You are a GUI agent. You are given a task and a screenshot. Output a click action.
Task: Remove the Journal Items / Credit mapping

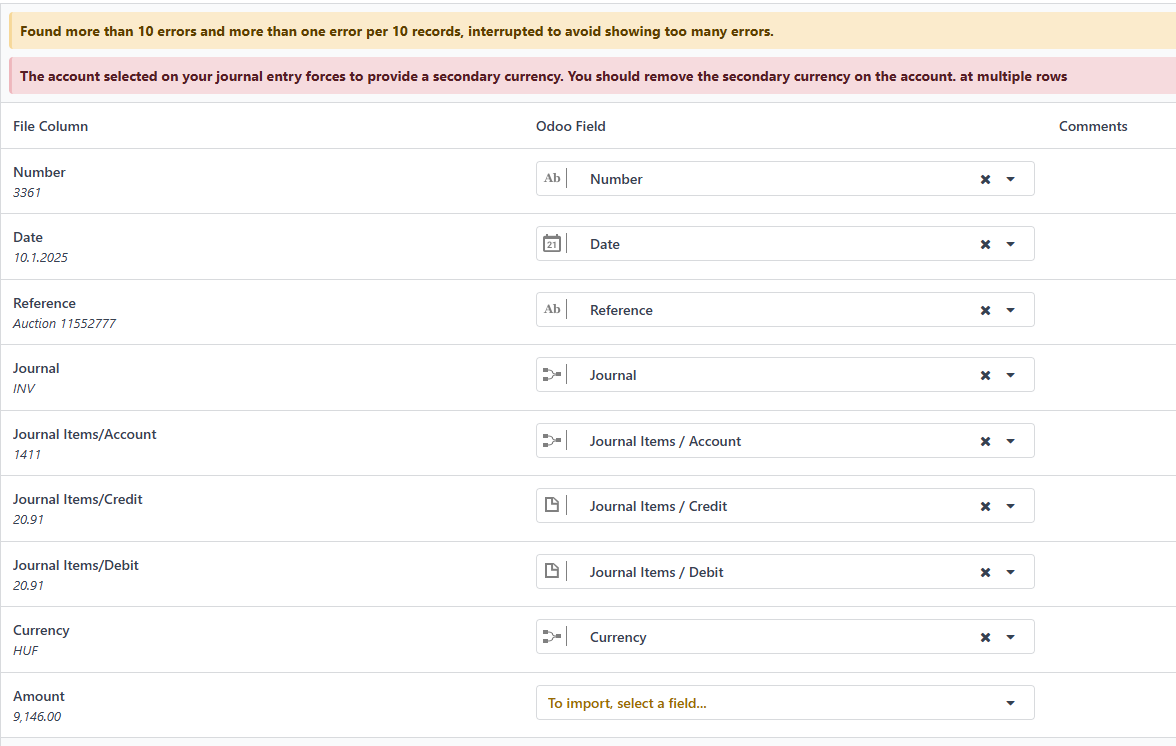click(986, 507)
